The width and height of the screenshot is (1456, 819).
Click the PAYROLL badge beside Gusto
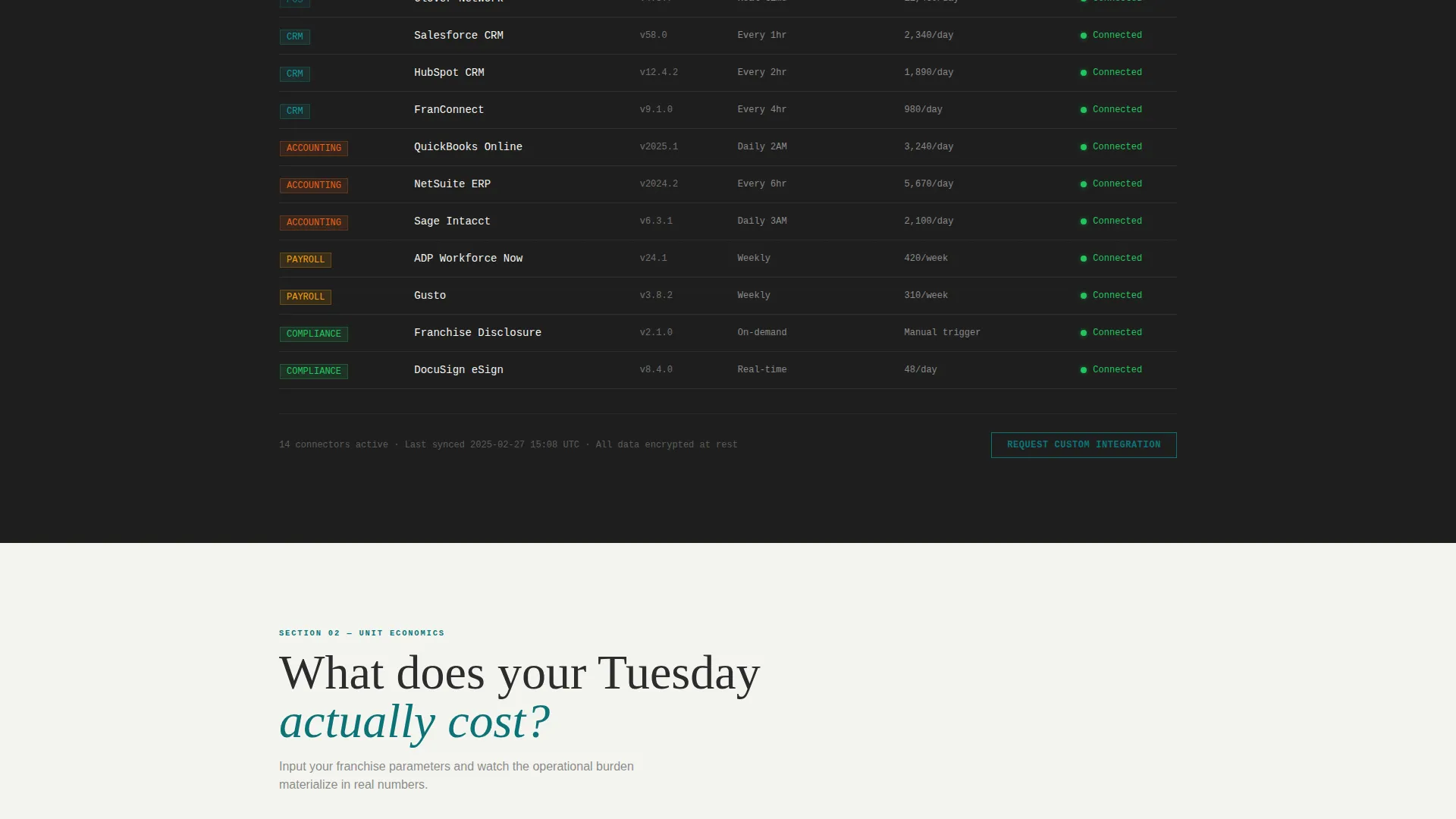click(x=306, y=297)
